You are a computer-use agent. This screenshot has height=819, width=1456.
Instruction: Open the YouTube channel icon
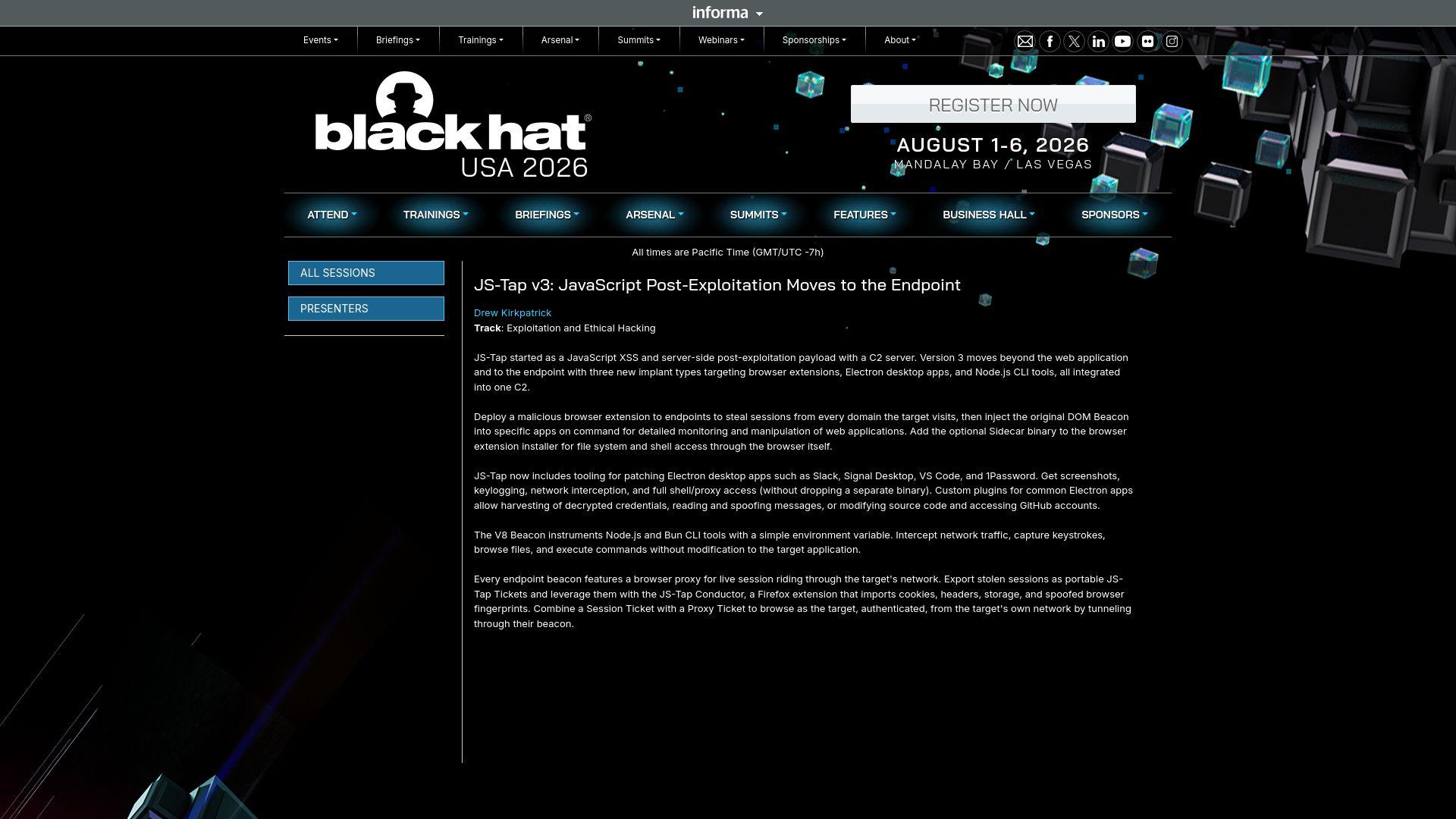(x=1123, y=42)
